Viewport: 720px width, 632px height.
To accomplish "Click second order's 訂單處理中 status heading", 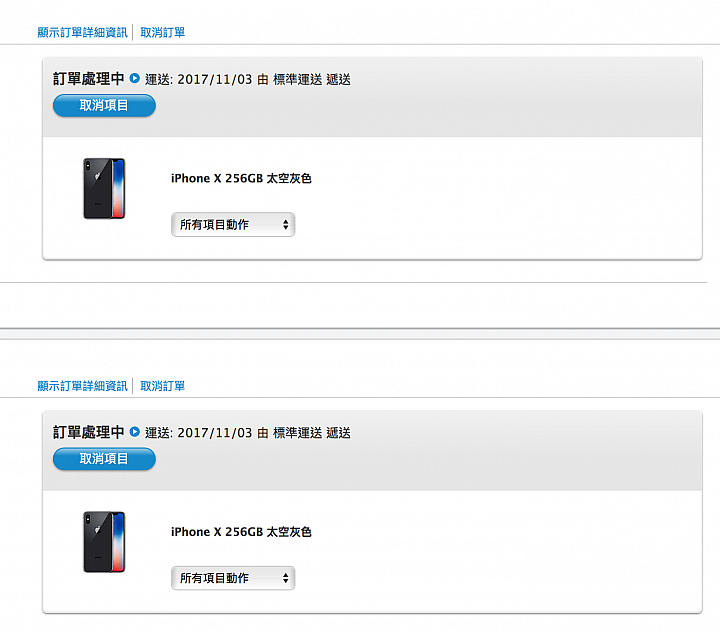I will pyautogui.click(x=89, y=432).
